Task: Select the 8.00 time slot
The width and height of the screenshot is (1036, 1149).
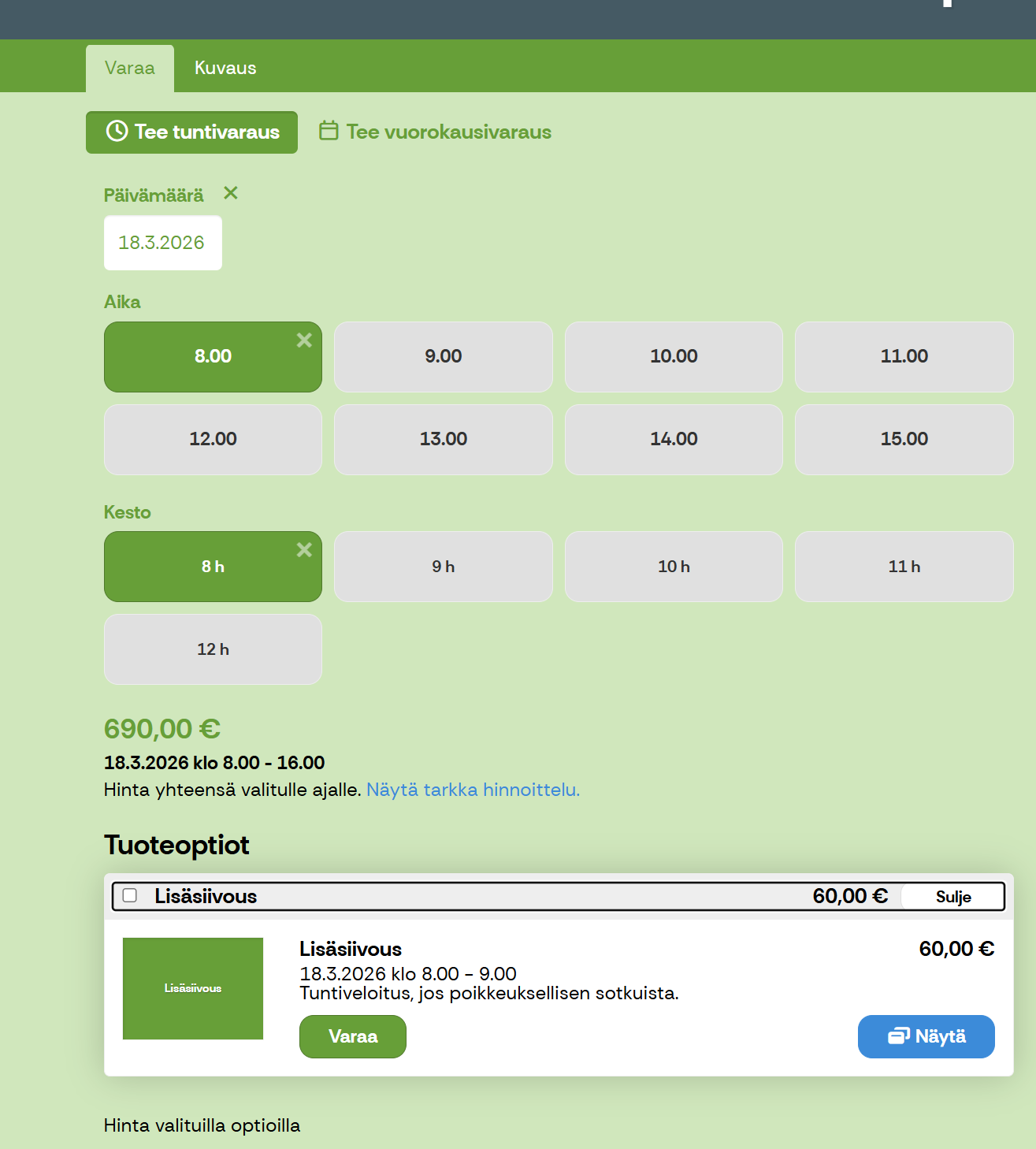Action: click(x=213, y=356)
